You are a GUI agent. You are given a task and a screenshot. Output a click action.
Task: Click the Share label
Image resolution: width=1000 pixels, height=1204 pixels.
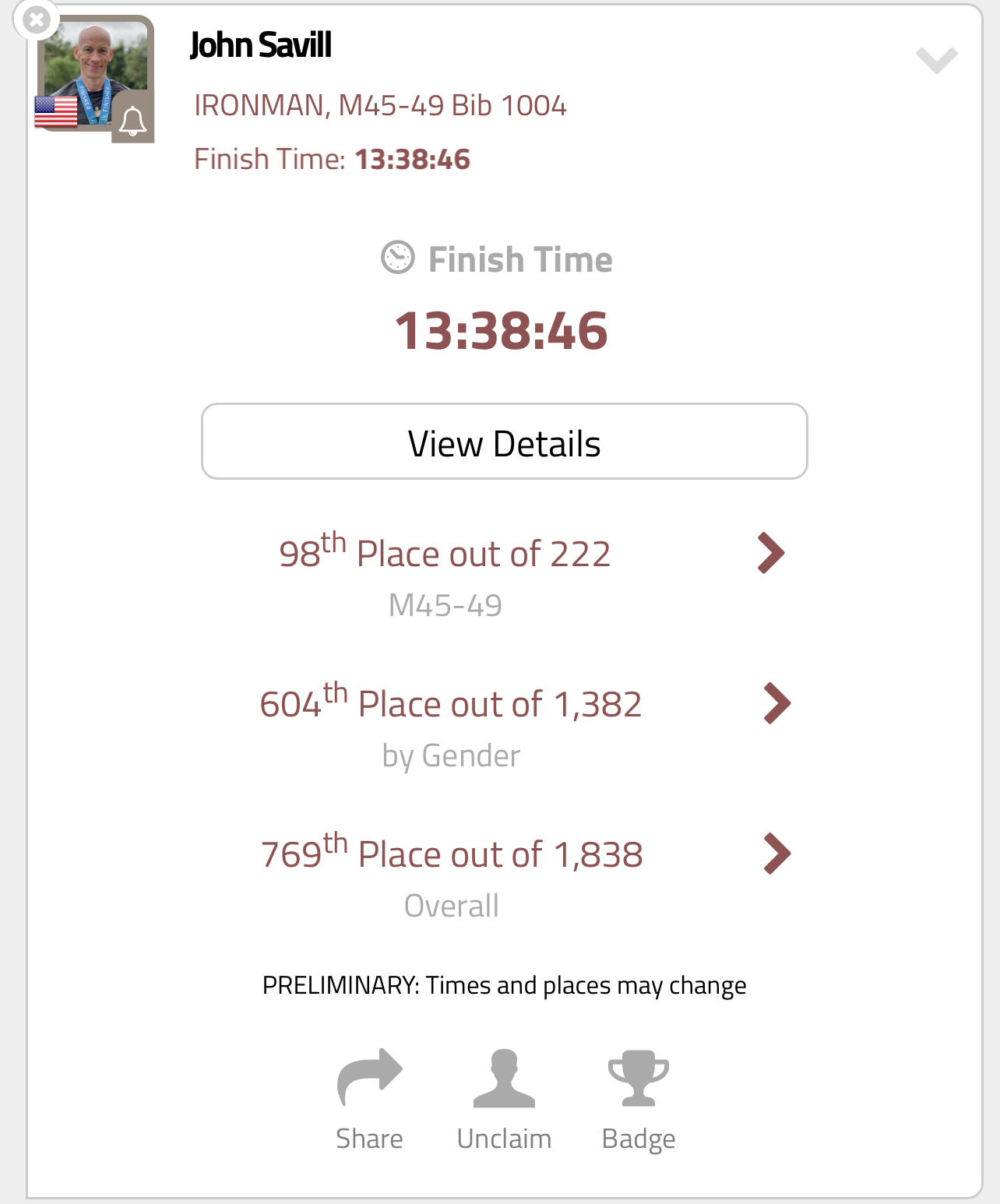pyautogui.click(x=369, y=1139)
